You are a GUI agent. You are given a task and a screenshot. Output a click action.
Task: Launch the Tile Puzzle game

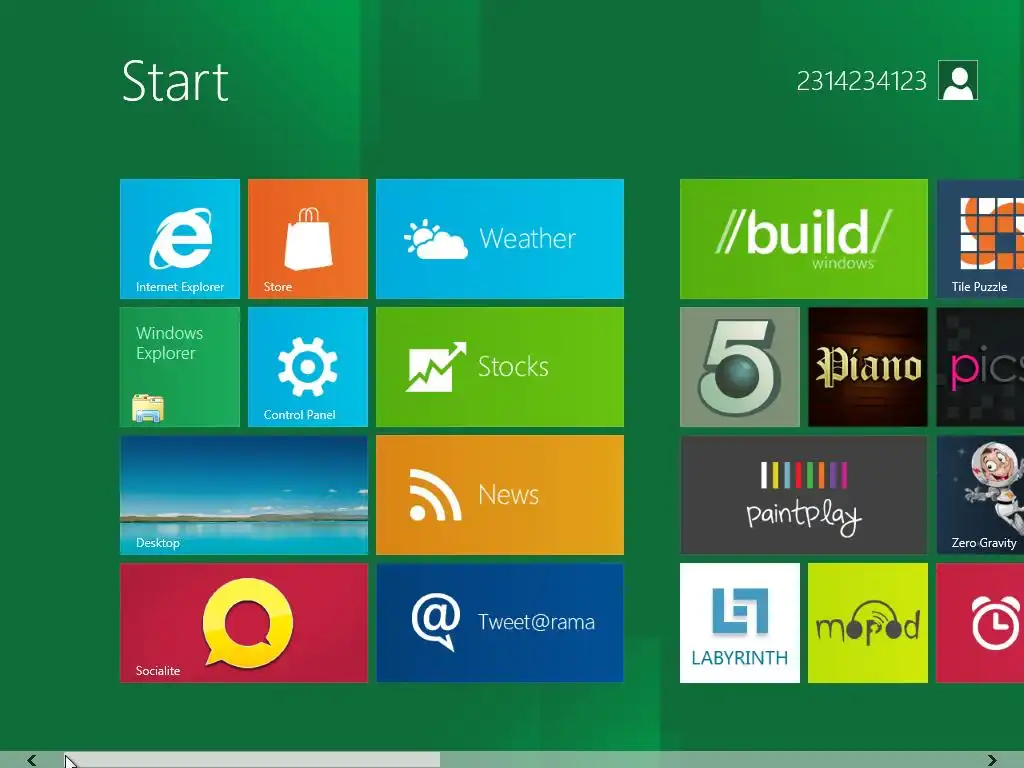pos(980,238)
